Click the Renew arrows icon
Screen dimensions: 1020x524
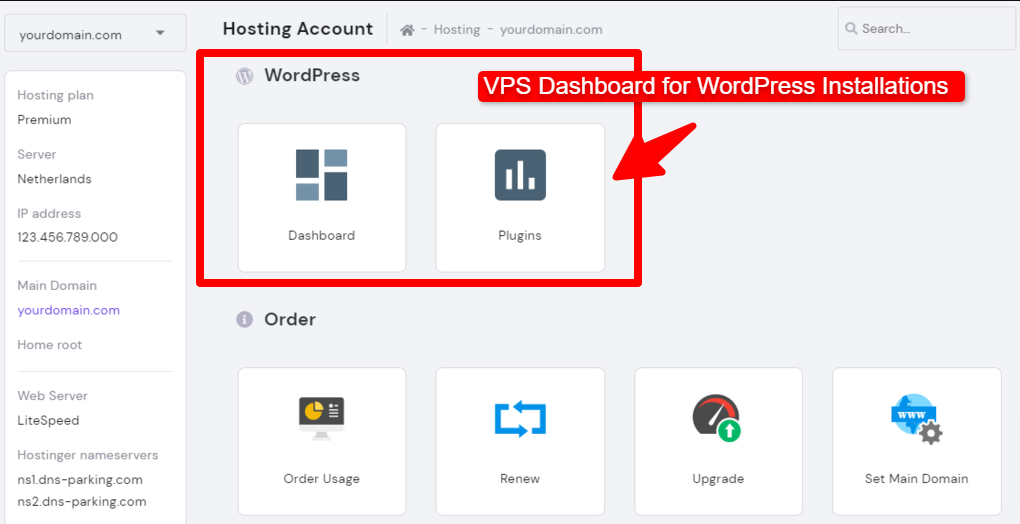click(x=520, y=418)
